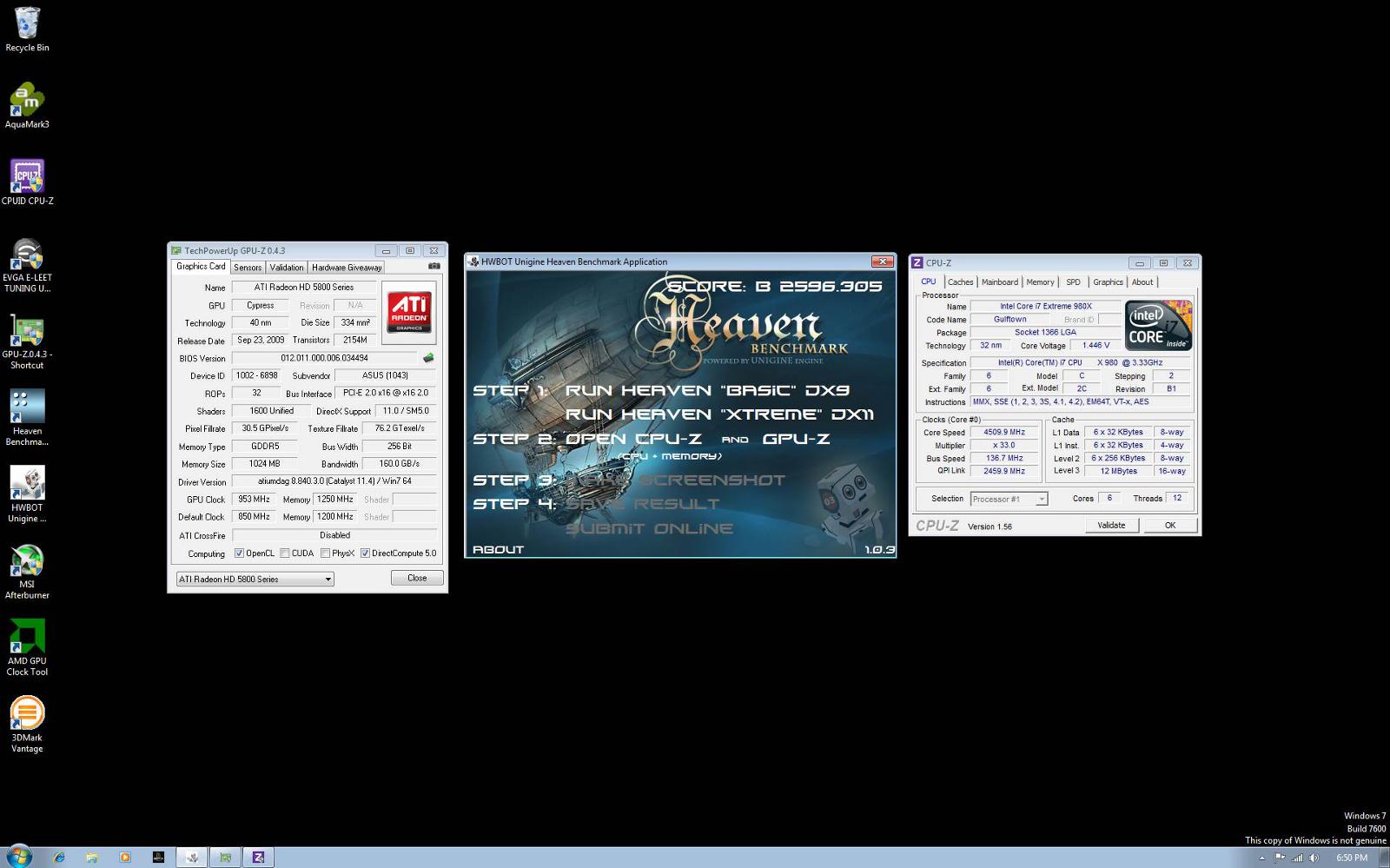Image resolution: width=1390 pixels, height=868 pixels.
Task: Open the Recycle Bin desktop icon
Action: 27,30
